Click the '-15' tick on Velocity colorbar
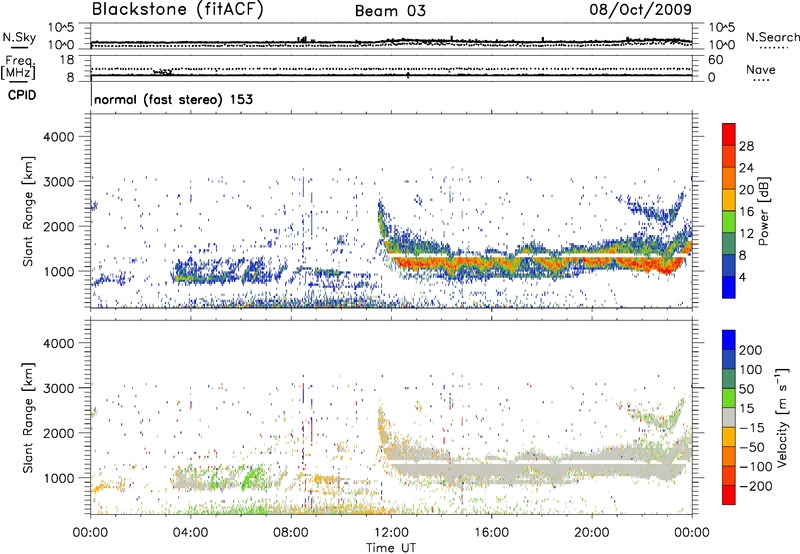 click(752, 427)
